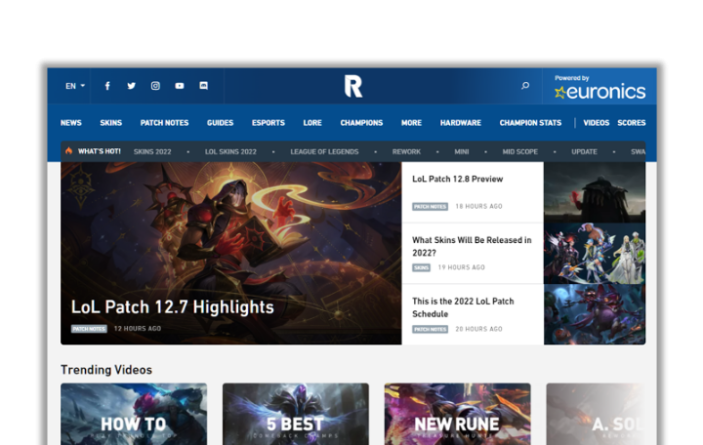703x445 pixels.
Task: Go to the Scores nav link
Action: point(631,123)
